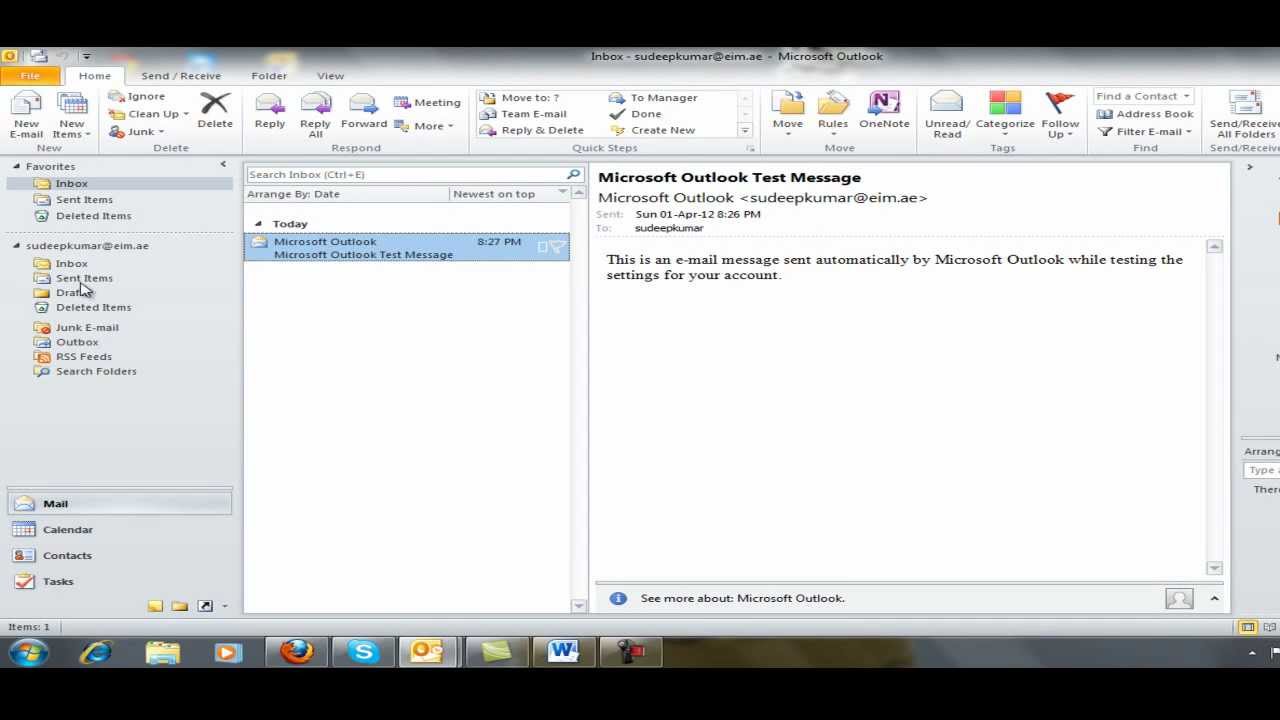Click See more about: Microsoft Outlook
The height and width of the screenshot is (720, 1280).
click(x=743, y=599)
